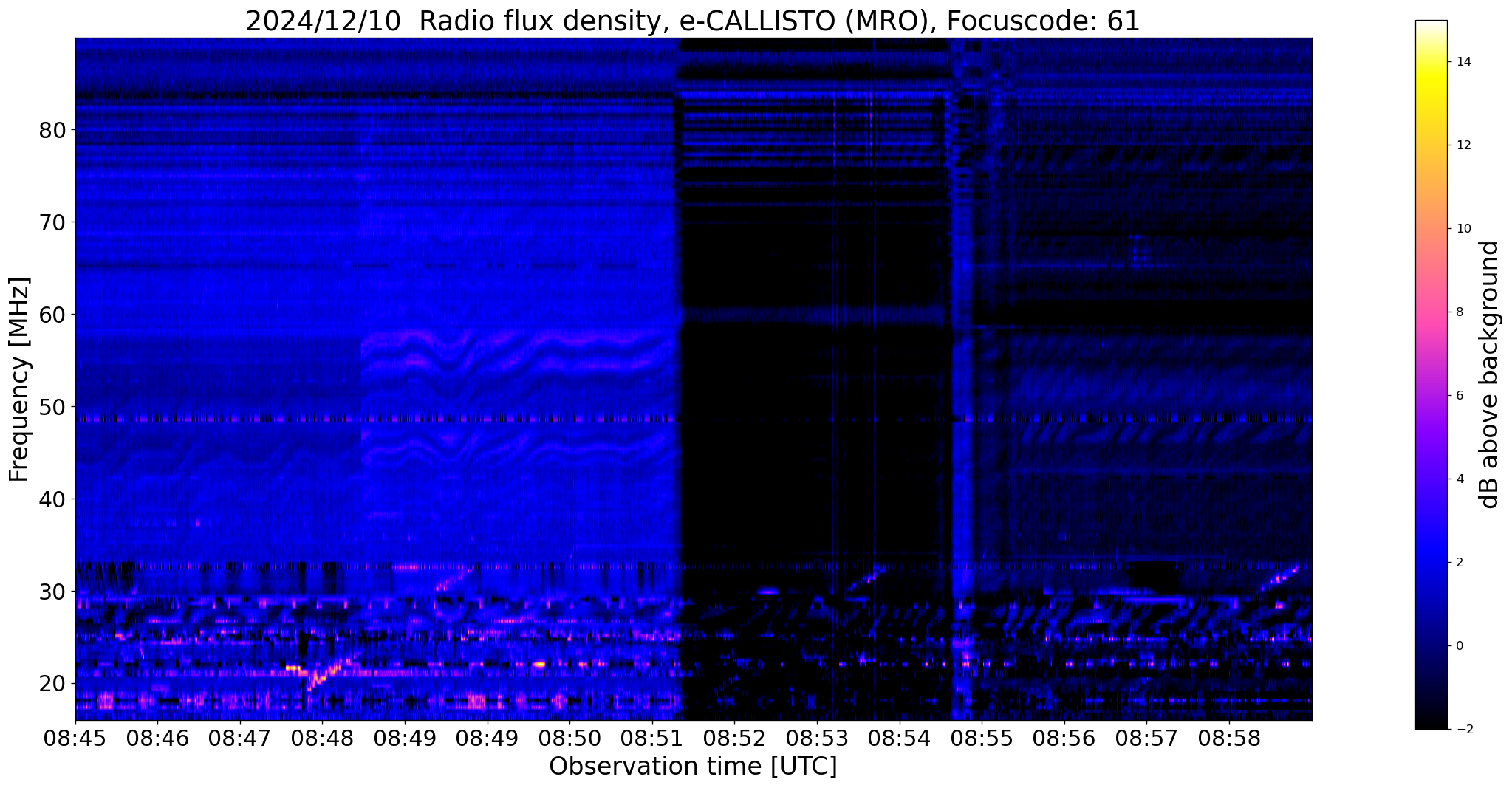
Task: Pick the colorbar tick label '8'
Action: pyautogui.click(x=1459, y=312)
